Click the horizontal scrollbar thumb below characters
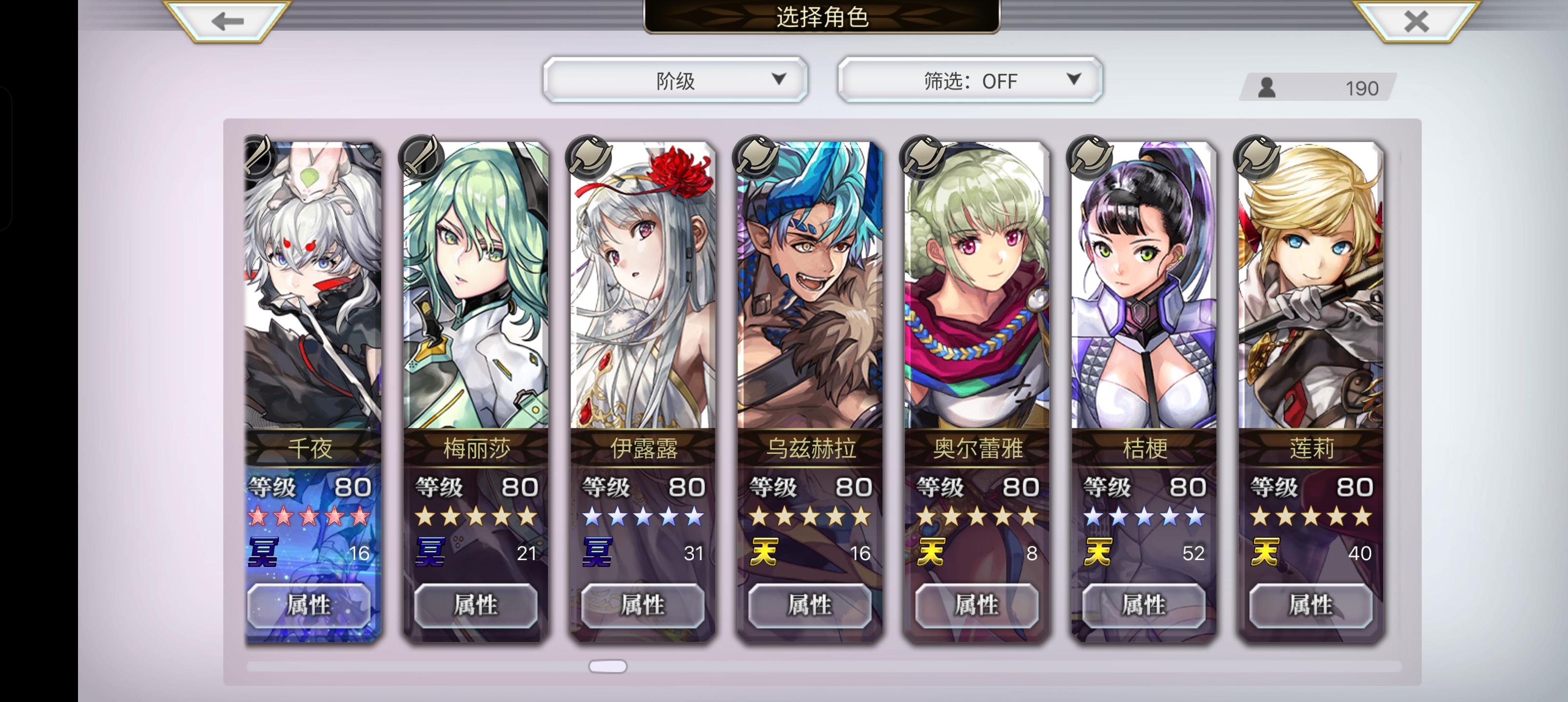 [608, 666]
